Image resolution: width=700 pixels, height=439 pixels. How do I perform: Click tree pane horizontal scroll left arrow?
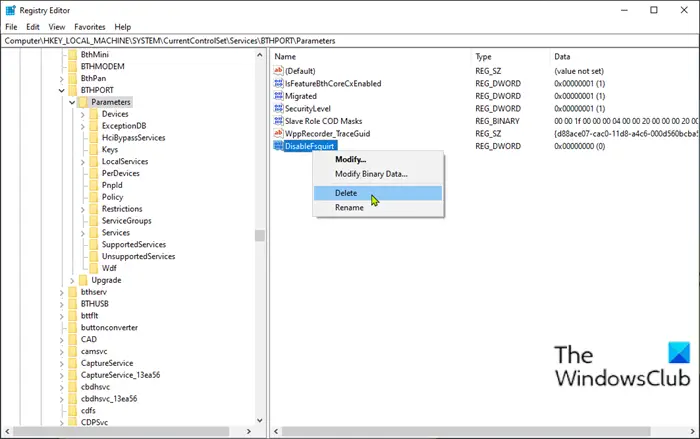click(8, 431)
